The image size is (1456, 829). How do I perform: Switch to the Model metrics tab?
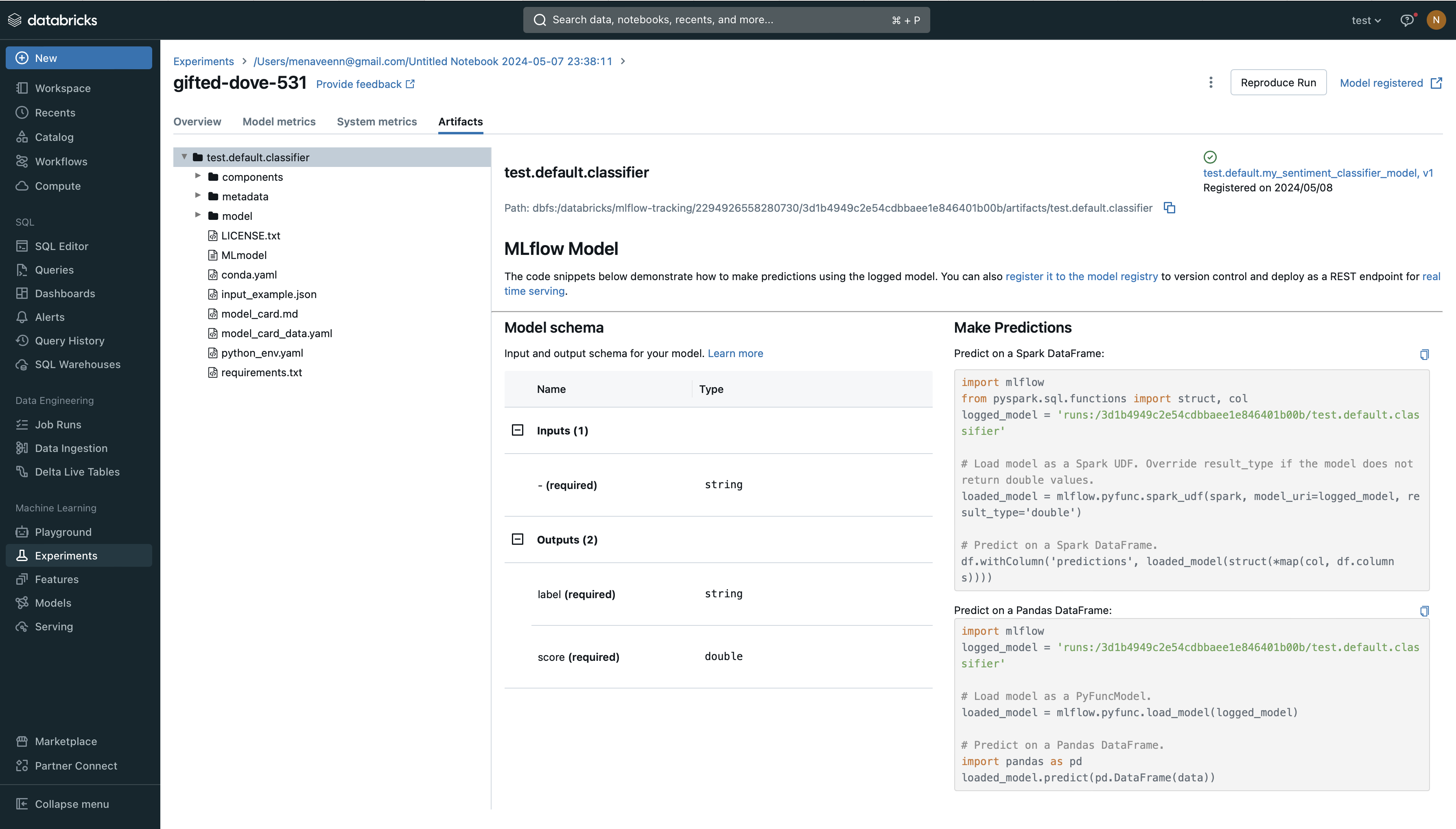click(x=279, y=122)
